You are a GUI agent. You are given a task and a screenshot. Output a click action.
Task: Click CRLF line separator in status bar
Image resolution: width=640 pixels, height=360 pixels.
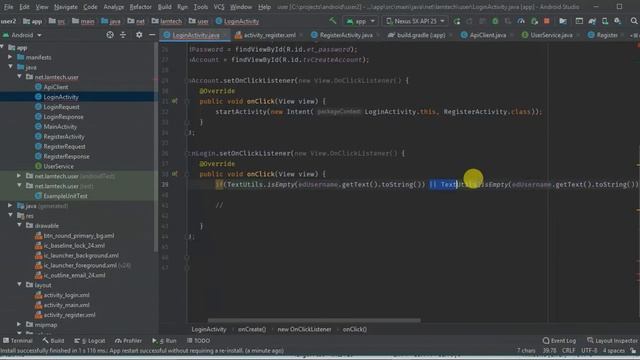(x=568, y=351)
